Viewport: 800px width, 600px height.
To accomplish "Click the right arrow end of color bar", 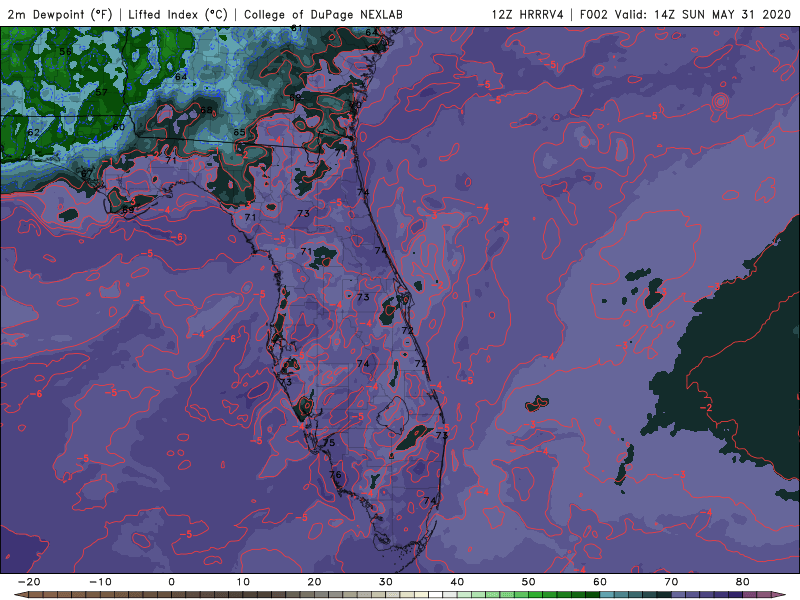I will click(x=779, y=595).
